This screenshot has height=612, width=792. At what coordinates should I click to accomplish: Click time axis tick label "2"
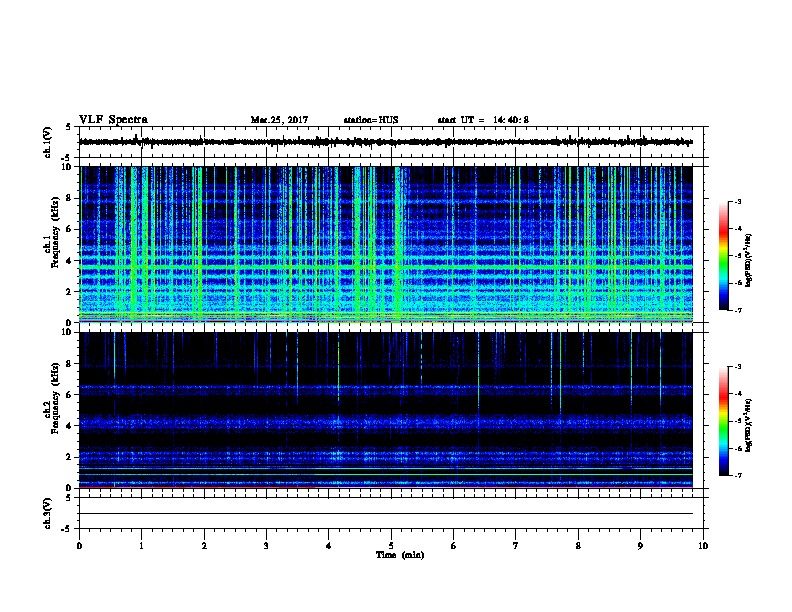click(x=204, y=546)
